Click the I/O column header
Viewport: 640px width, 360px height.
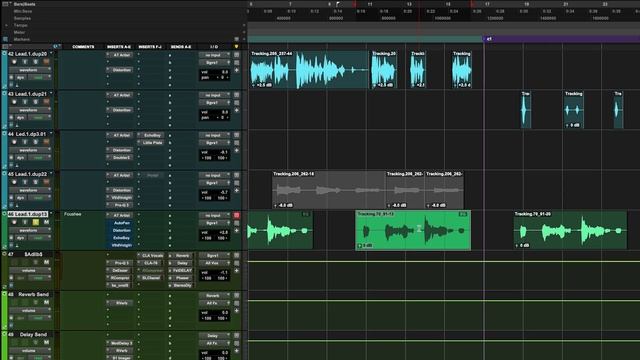tap(214, 47)
